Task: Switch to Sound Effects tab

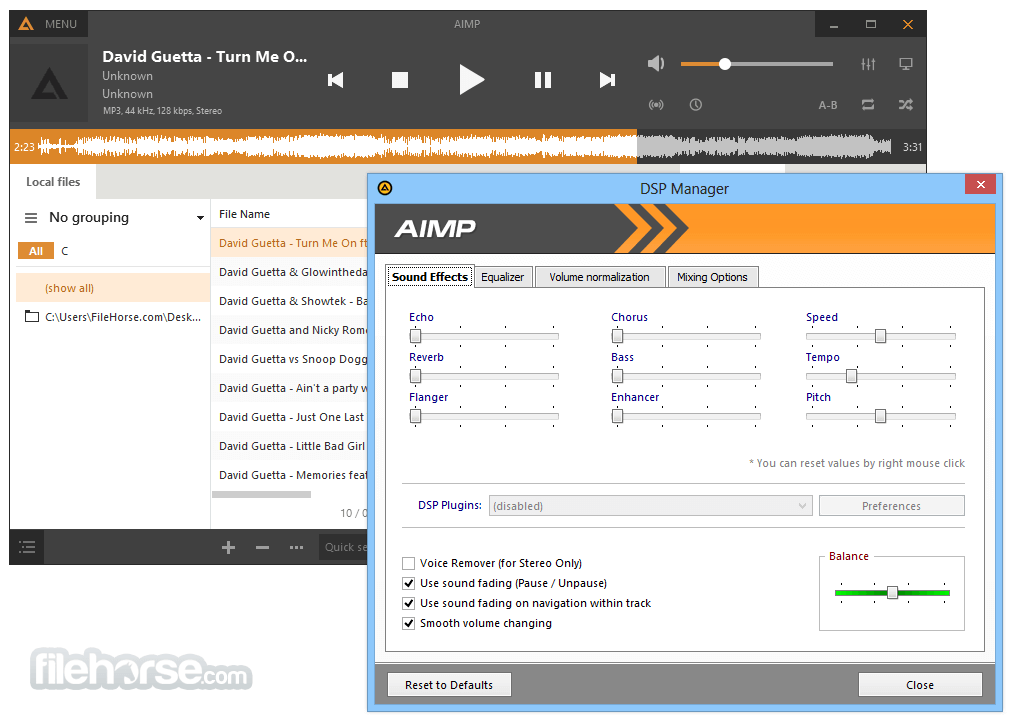Action: (430, 277)
